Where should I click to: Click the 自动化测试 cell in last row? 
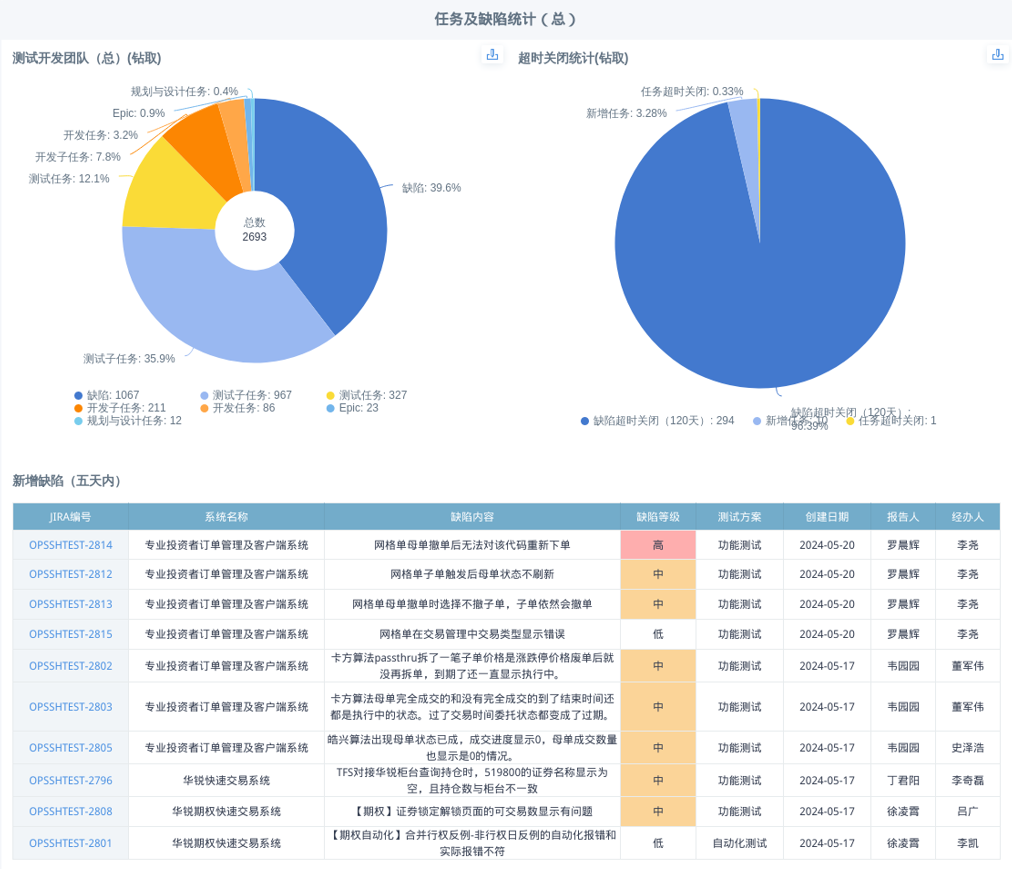tap(740, 843)
